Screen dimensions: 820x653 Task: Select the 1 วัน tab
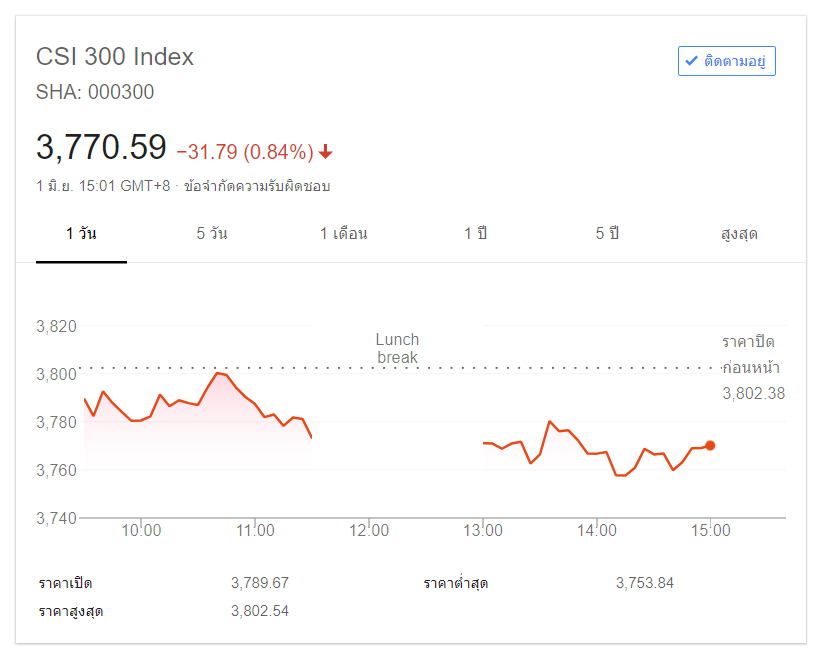point(81,234)
